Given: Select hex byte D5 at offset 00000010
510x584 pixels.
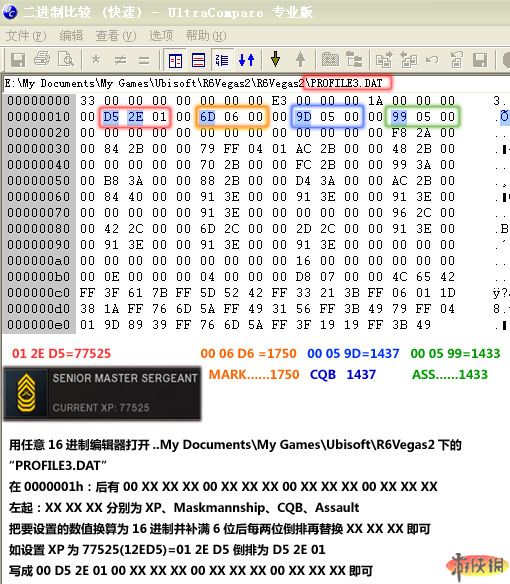Looking at the screenshot, I should point(111,117).
